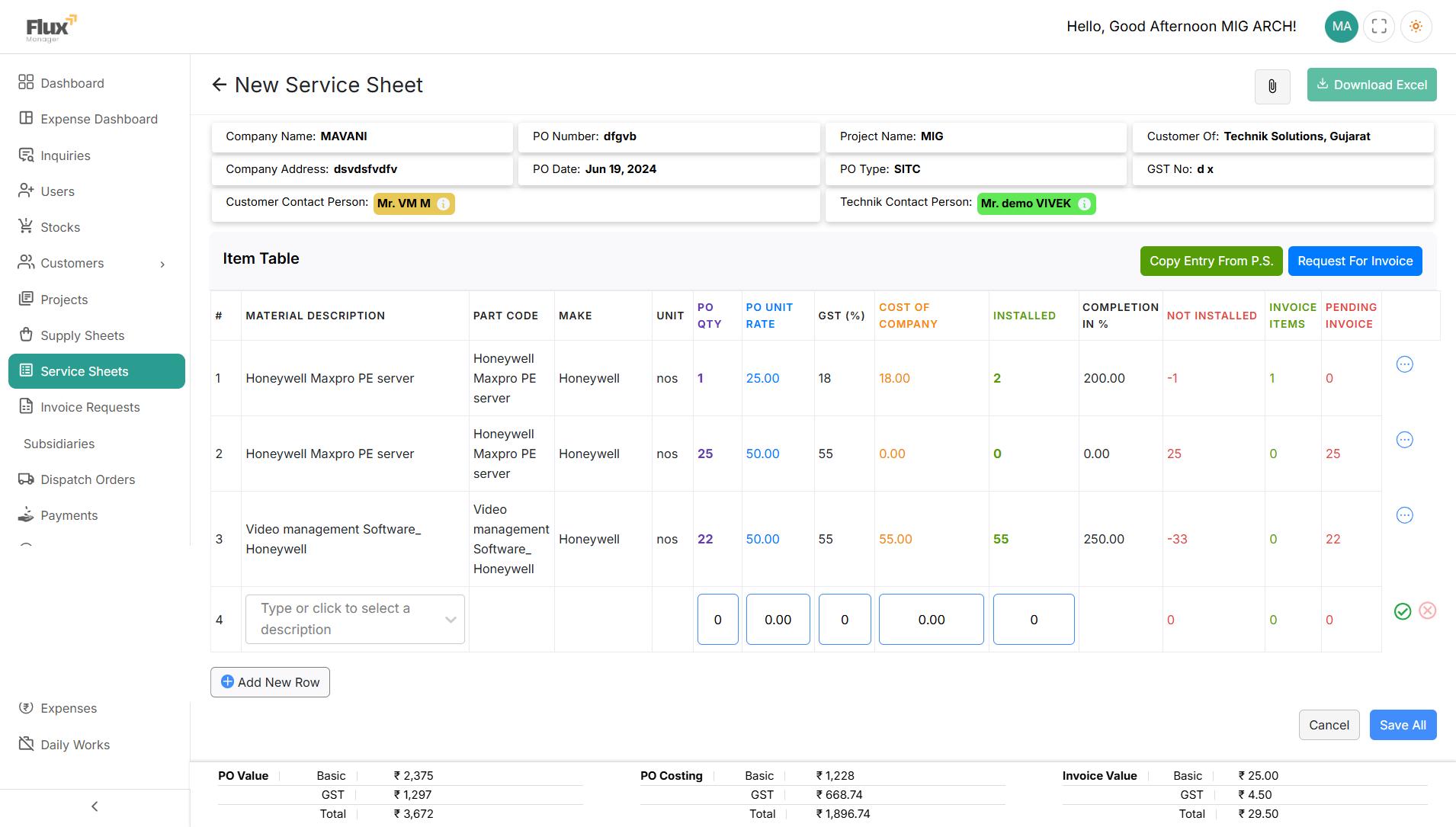Confirm row 4 with green checkmark

(x=1403, y=611)
